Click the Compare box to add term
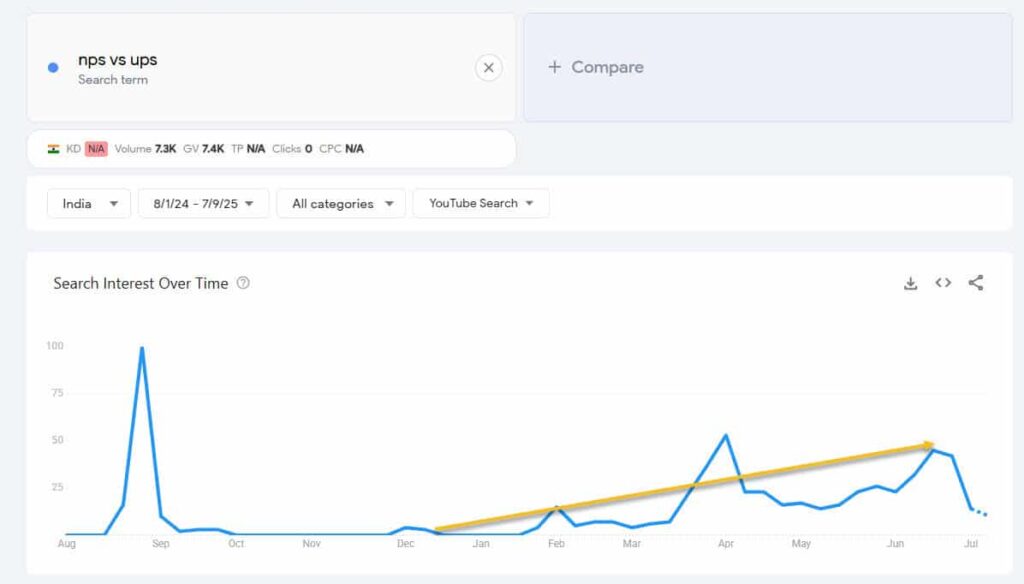 pyautogui.click(x=768, y=67)
